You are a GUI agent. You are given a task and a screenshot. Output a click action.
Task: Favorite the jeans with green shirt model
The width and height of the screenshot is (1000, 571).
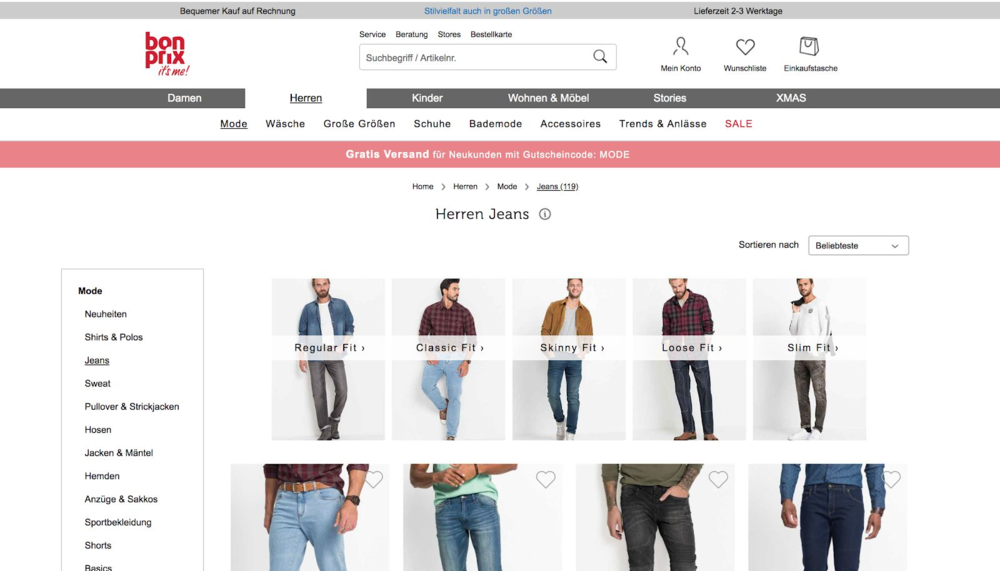click(x=545, y=479)
